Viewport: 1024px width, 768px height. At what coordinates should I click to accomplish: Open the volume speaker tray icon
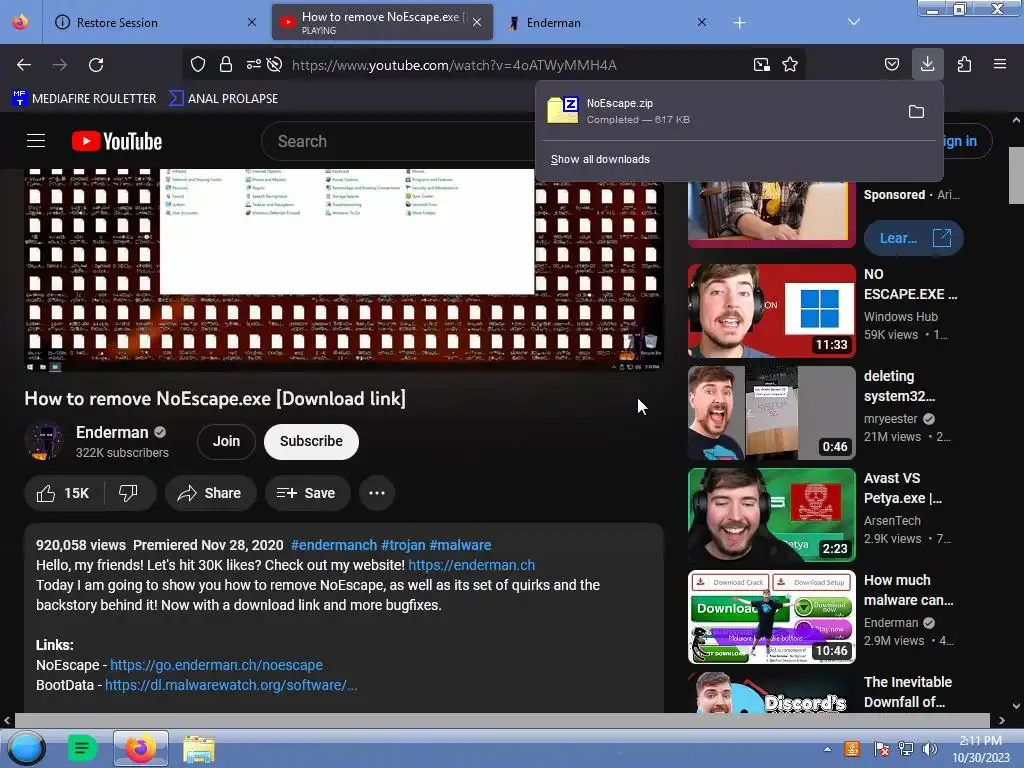pos(929,749)
